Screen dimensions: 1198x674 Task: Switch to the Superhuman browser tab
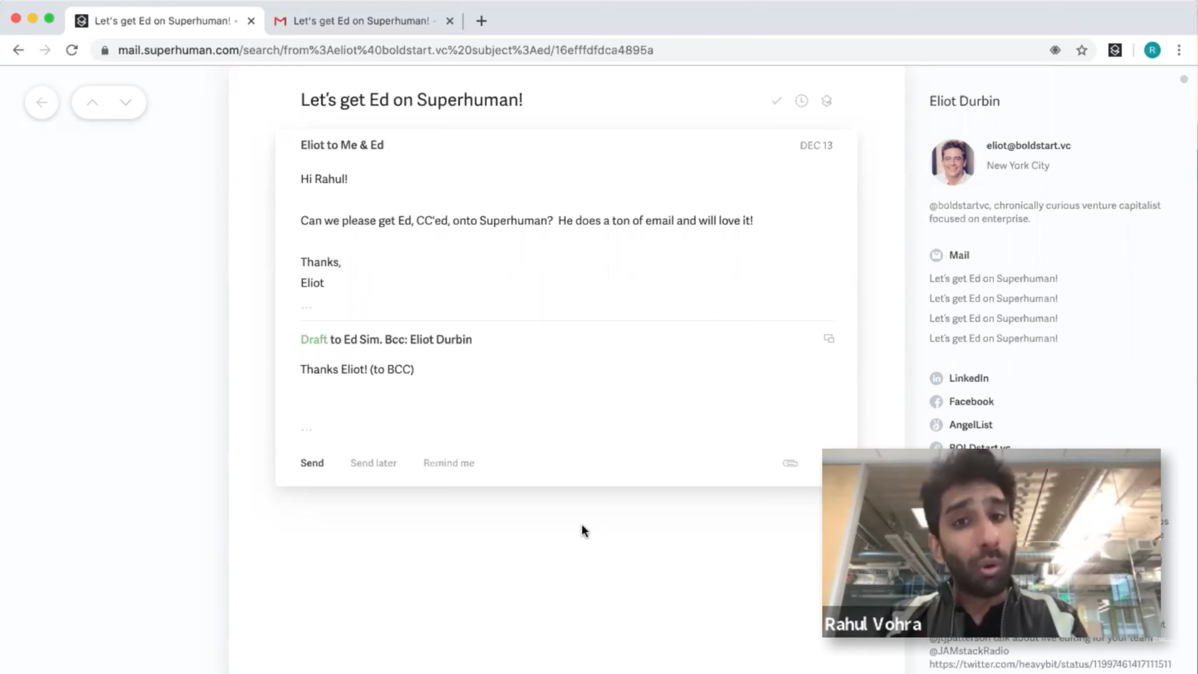coord(164,21)
